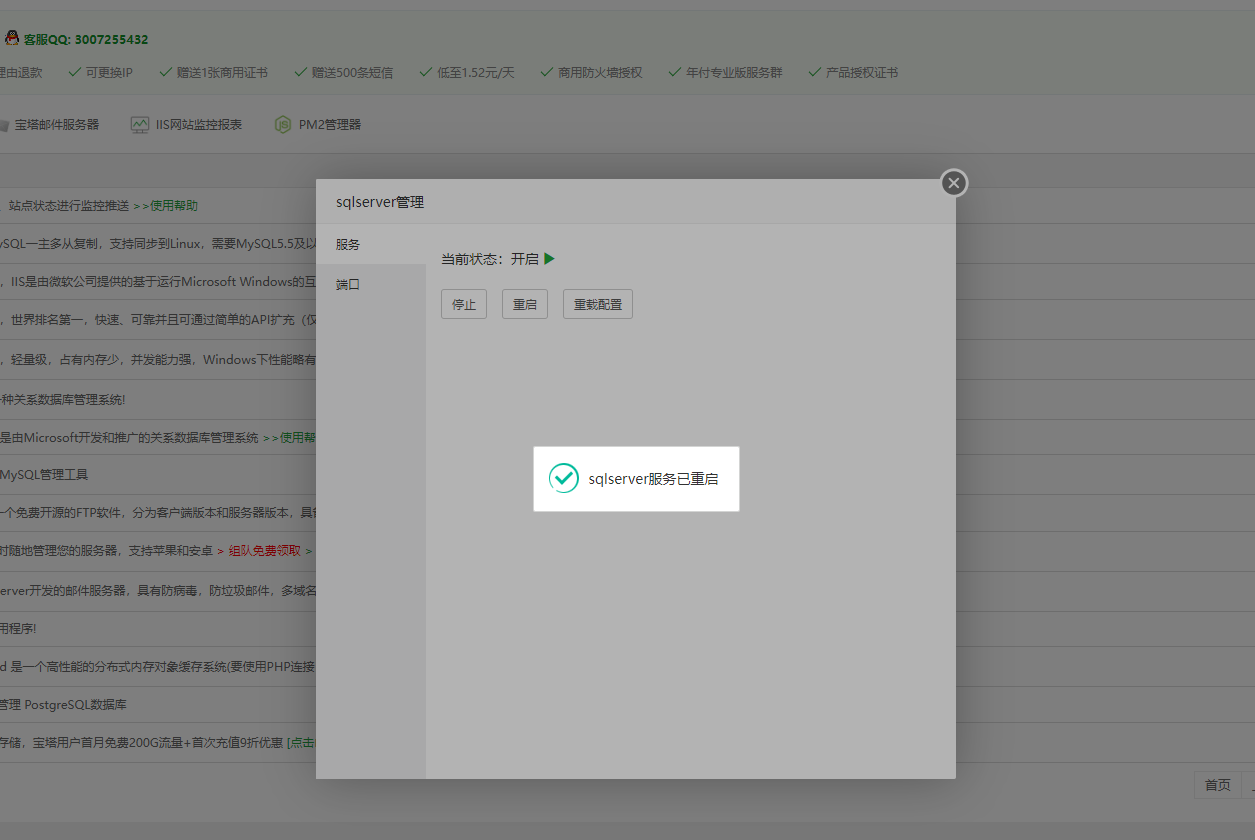Open >>使用帮助 link in the 站点状态 row
1255x840 pixels.
coord(166,206)
